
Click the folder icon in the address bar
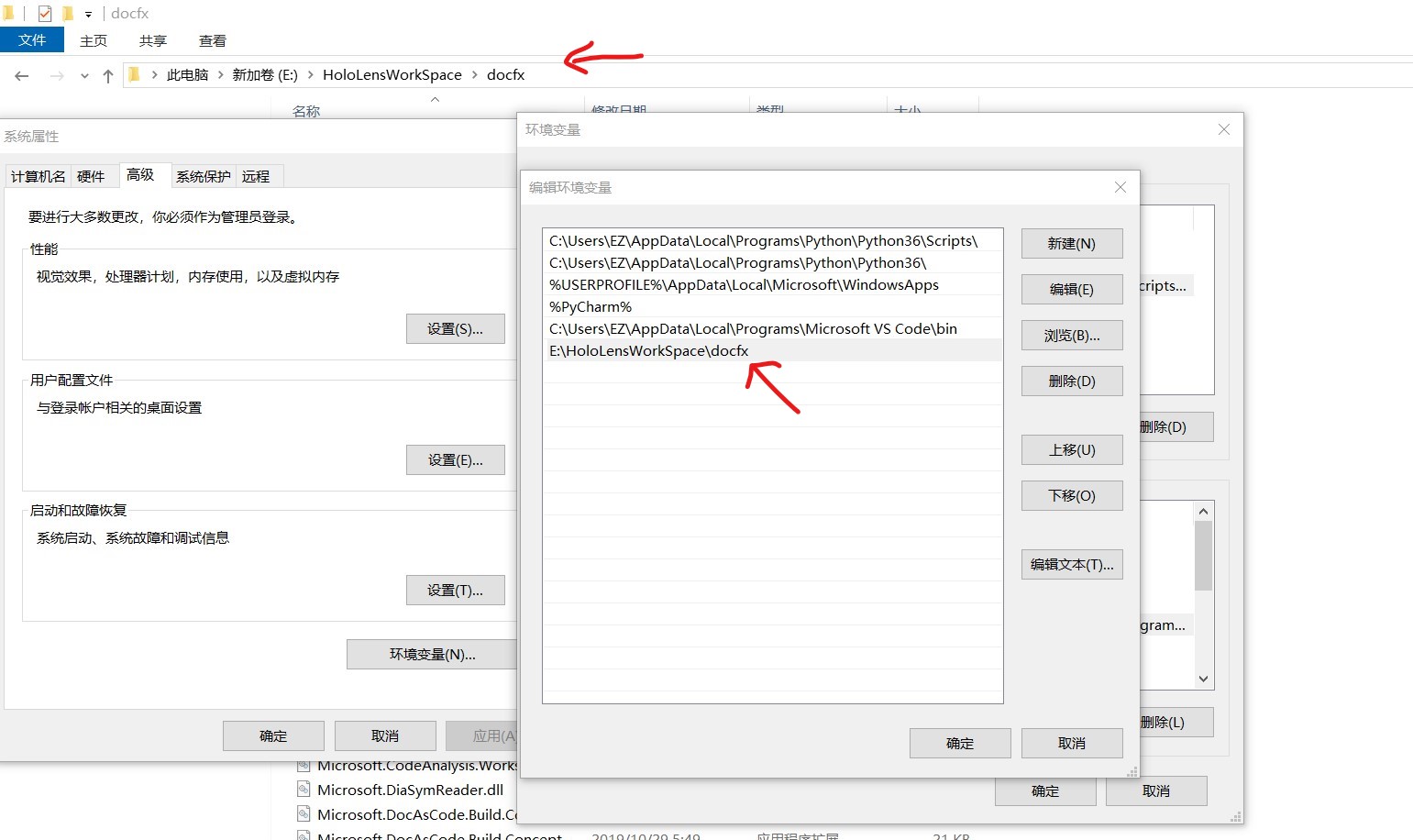[x=133, y=74]
